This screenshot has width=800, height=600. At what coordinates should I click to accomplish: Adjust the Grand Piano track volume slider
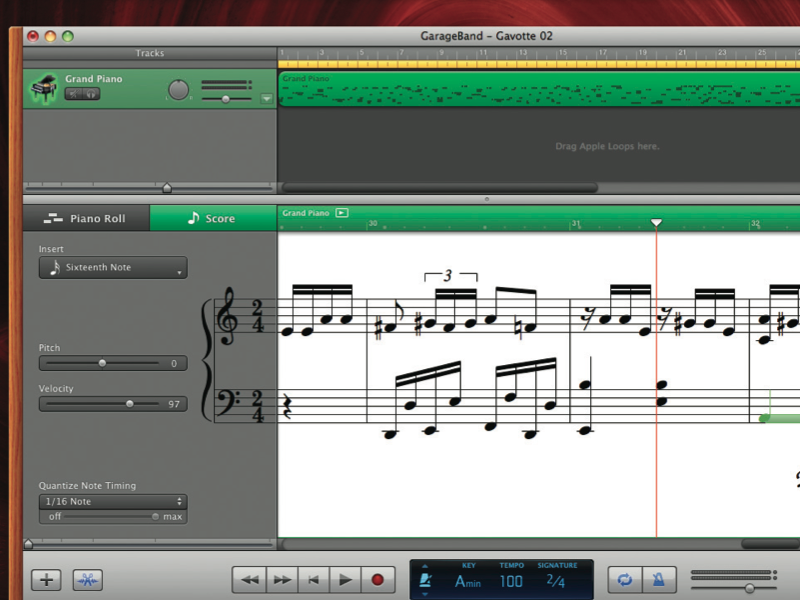coord(226,99)
